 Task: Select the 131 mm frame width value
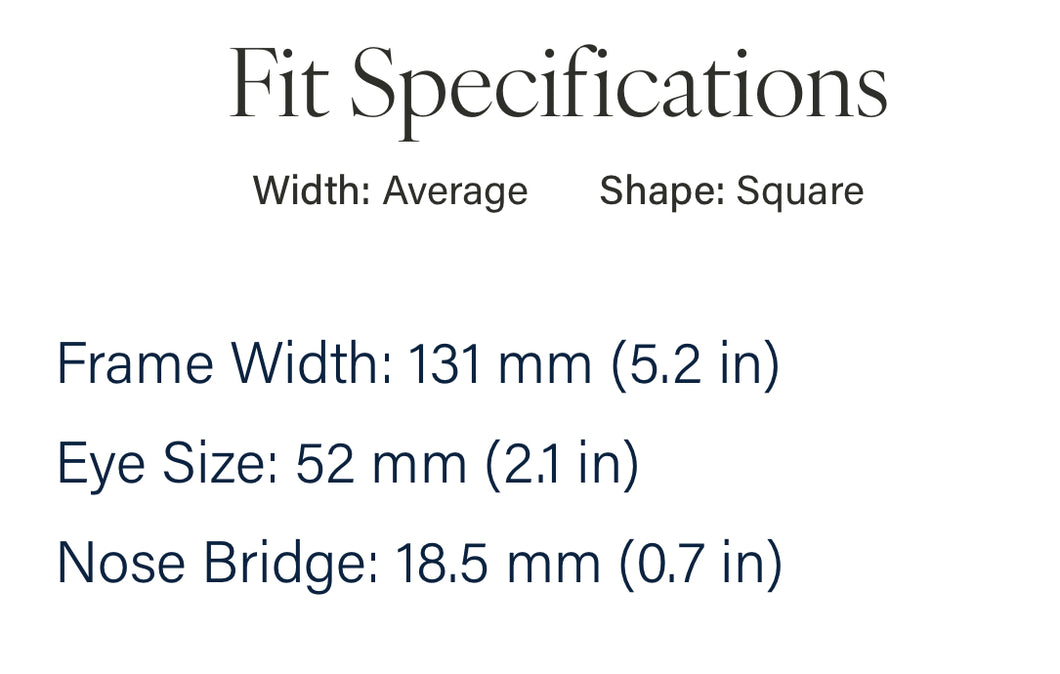coord(500,364)
